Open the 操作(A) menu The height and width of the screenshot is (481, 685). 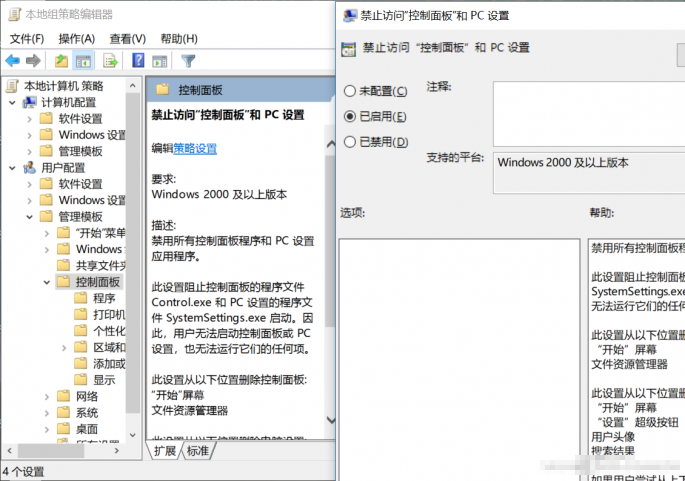click(x=76, y=38)
